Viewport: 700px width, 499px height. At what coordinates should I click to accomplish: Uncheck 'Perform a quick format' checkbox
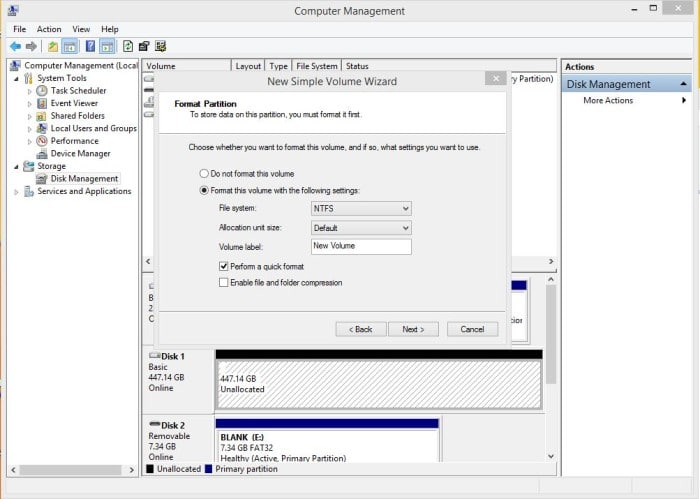223,266
